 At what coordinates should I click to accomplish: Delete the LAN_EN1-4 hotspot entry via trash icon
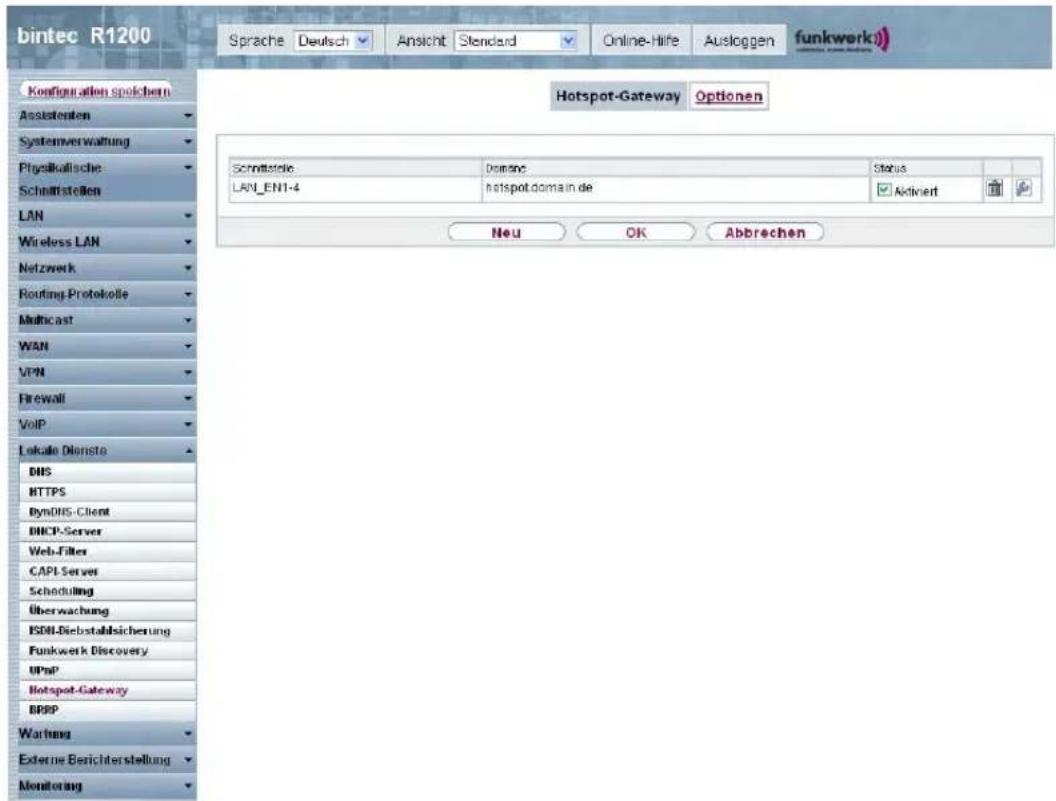tap(994, 189)
